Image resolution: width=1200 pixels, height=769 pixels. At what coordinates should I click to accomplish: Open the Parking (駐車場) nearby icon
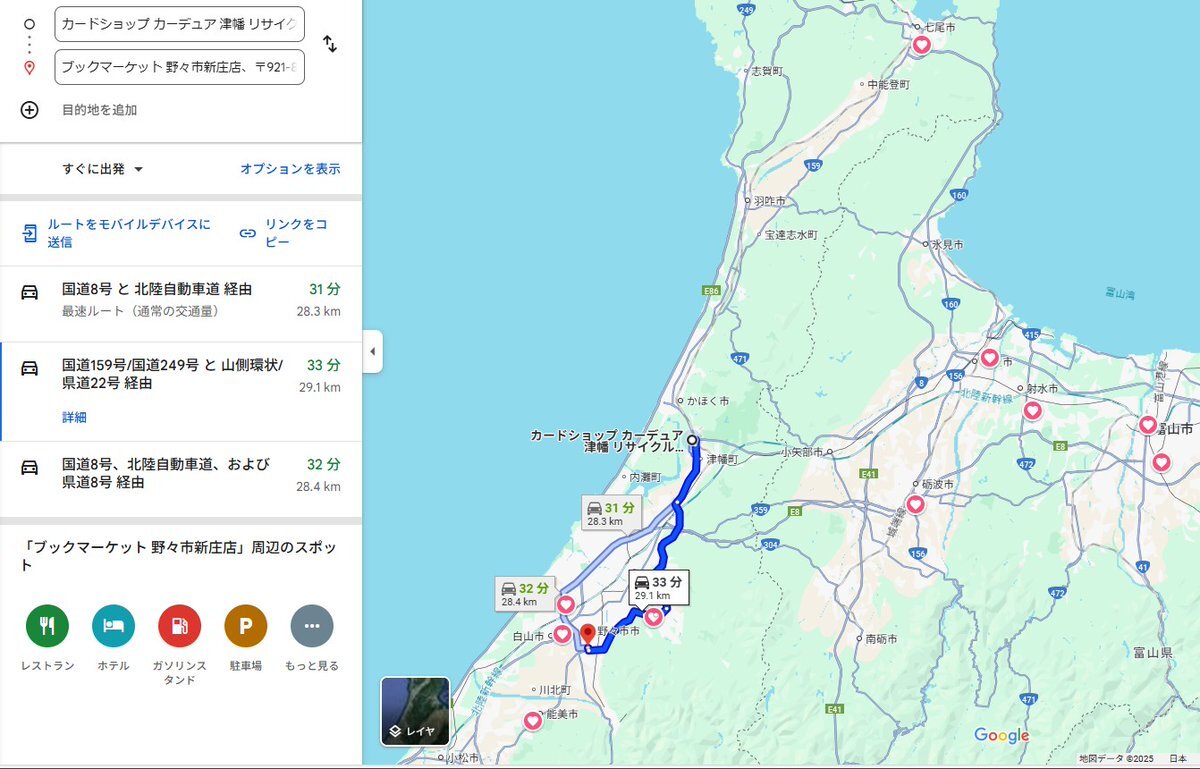point(246,626)
